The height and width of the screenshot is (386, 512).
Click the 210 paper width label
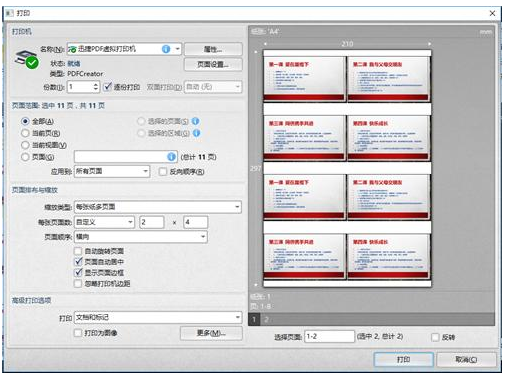[x=347, y=44]
